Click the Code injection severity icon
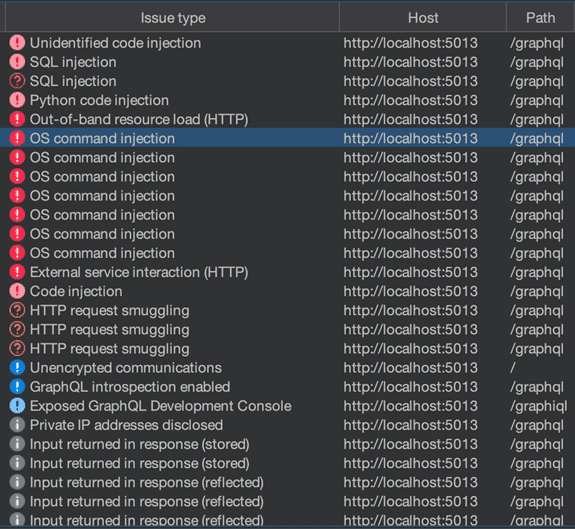Image resolution: width=575 pixels, height=529 pixels. 17,291
